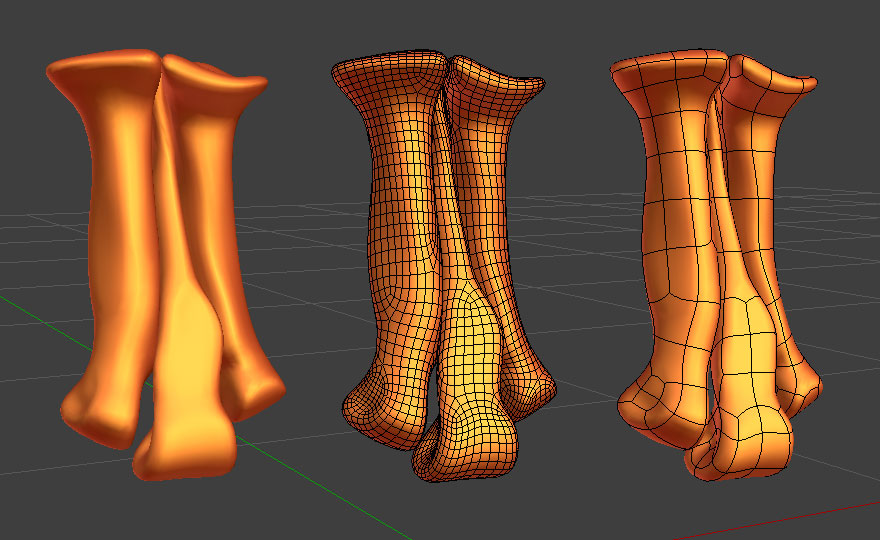This screenshot has width=880, height=540.
Task: Select the smooth-shaded bone model without wireframe
Action: click(168, 264)
